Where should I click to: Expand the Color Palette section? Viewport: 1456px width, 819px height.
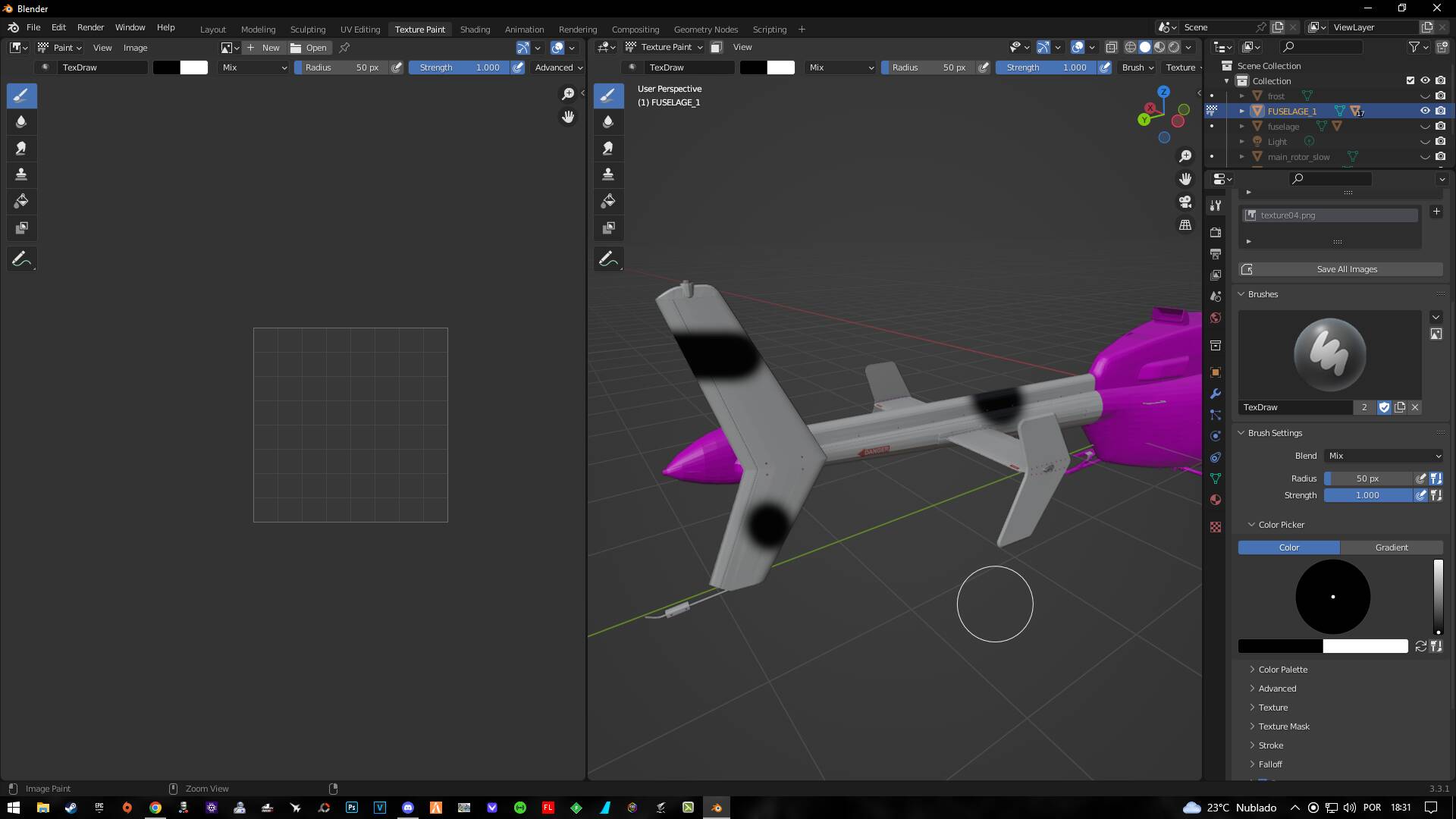(1283, 670)
